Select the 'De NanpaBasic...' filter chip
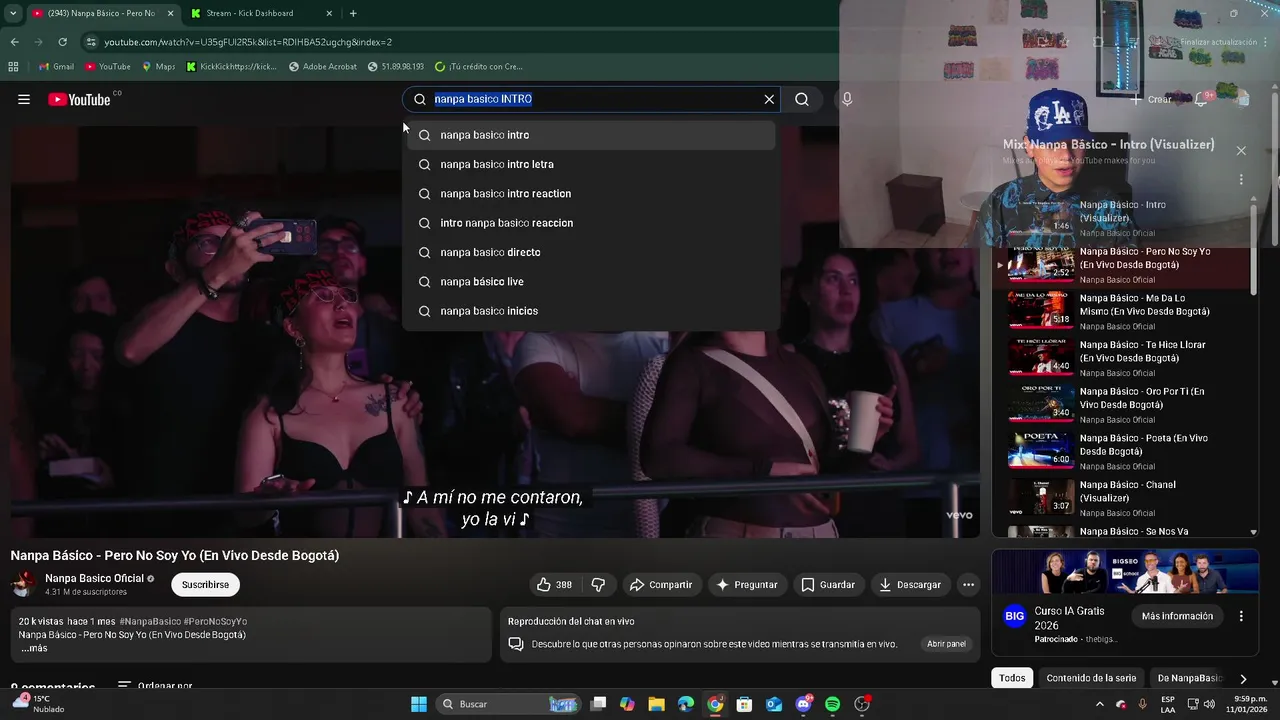Image resolution: width=1280 pixels, height=720 pixels. tap(1189, 678)
